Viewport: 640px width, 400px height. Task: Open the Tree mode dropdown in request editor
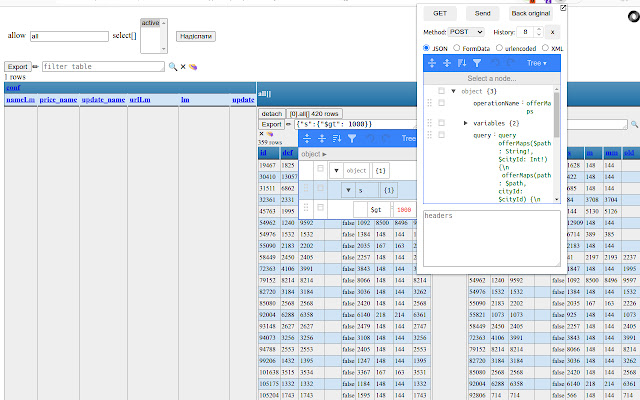tap(537, 63)
